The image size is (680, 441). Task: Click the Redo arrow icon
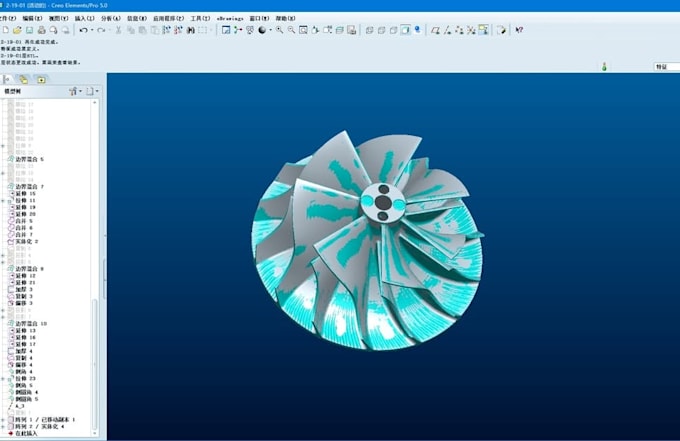click(101, 30)
